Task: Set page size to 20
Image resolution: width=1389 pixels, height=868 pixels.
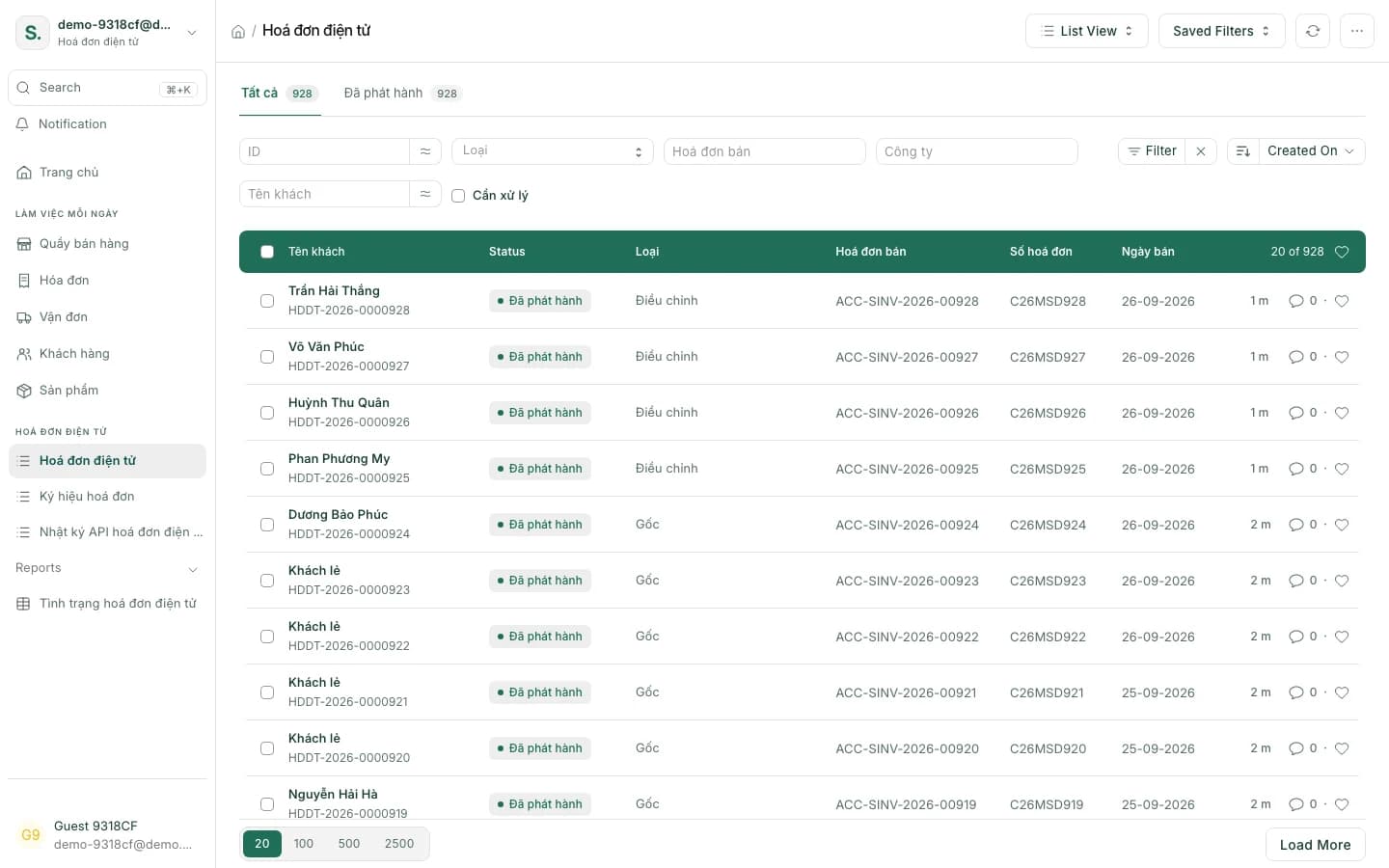Action: (262, 844)
